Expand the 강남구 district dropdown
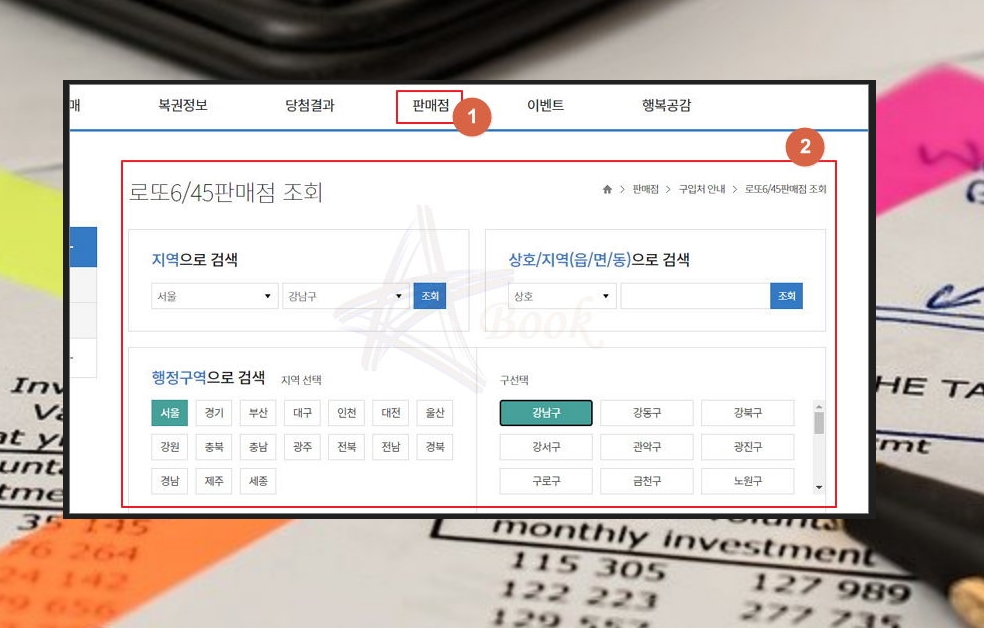 point(345,296)
